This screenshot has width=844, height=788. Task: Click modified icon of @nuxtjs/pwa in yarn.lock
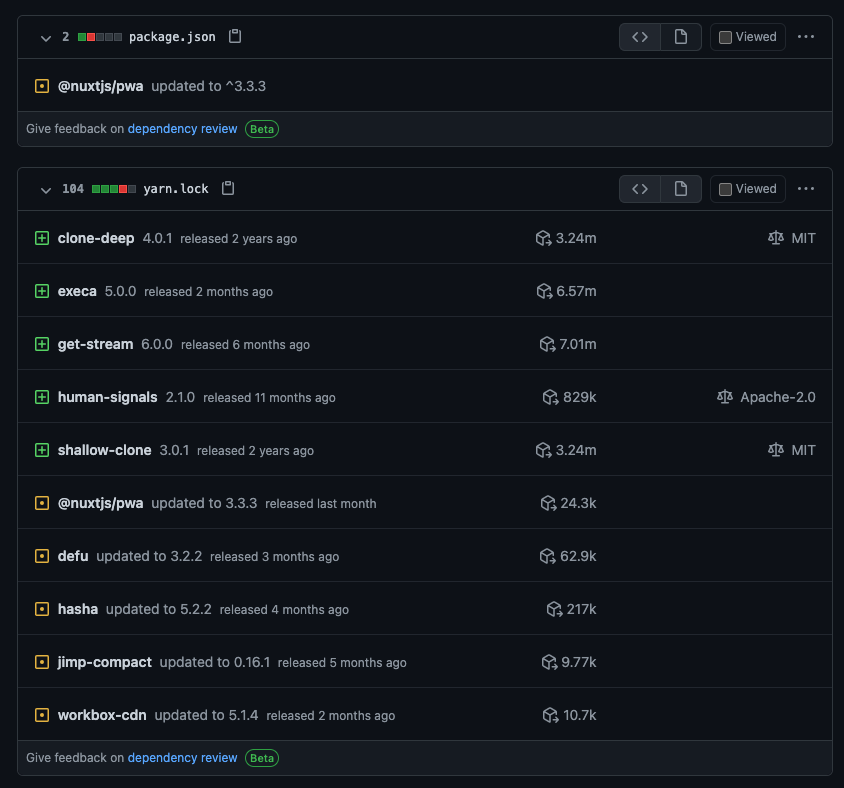click(x=42, y=503)
